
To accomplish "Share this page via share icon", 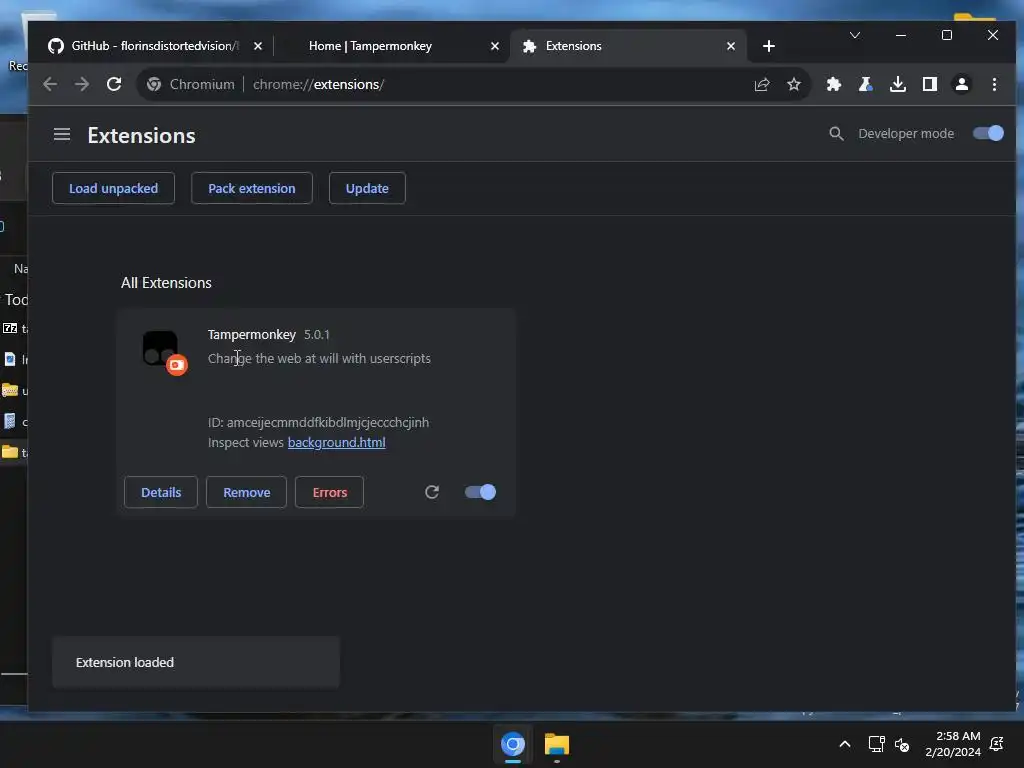I will click(762, 84).
